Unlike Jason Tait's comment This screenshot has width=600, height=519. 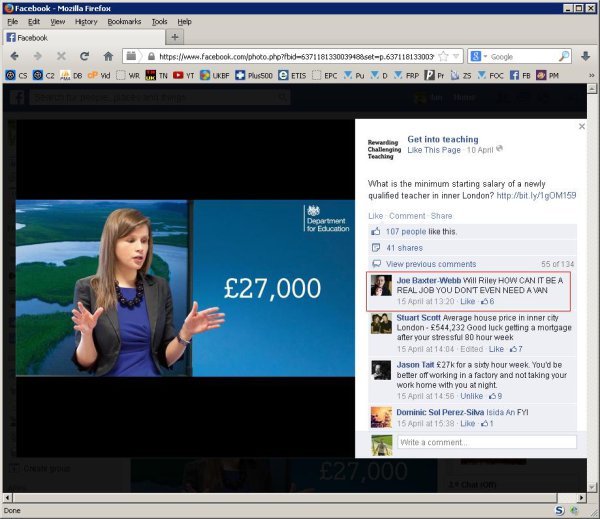pyautogui.click(x=473, y=396)
